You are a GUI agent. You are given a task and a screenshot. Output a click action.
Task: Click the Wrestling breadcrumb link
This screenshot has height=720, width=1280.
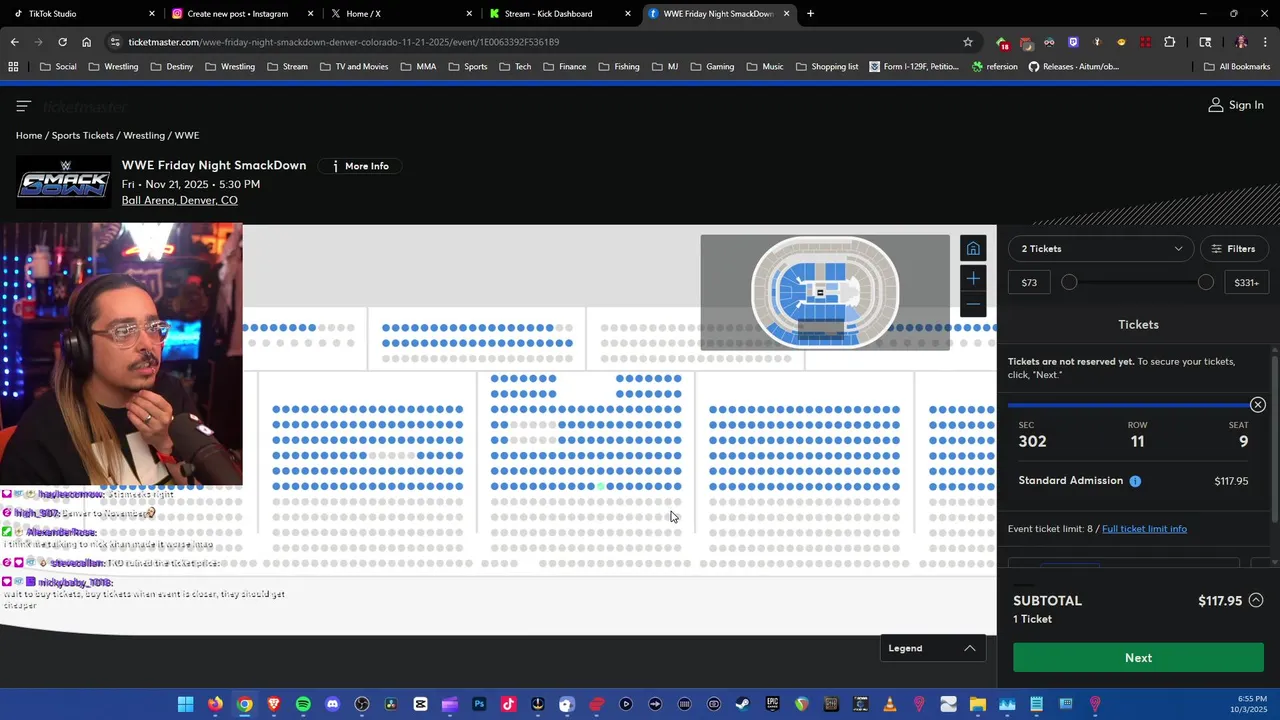click(144, 136)
